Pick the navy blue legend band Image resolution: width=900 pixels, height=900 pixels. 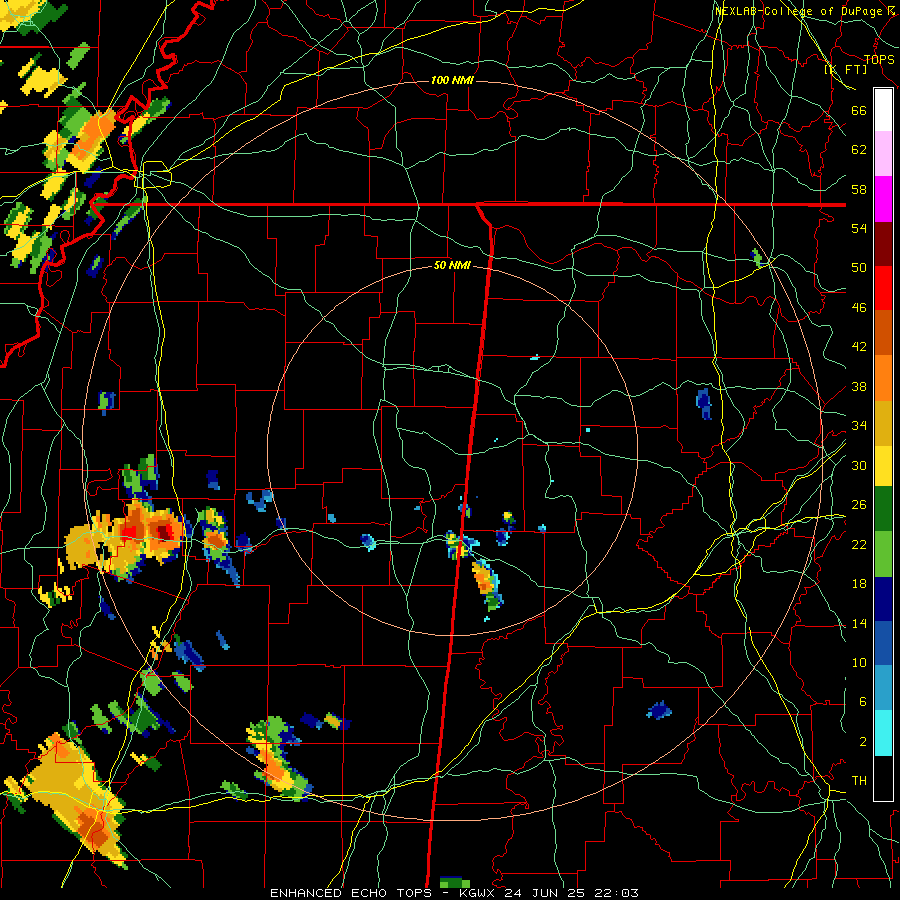tap(883, 599)
